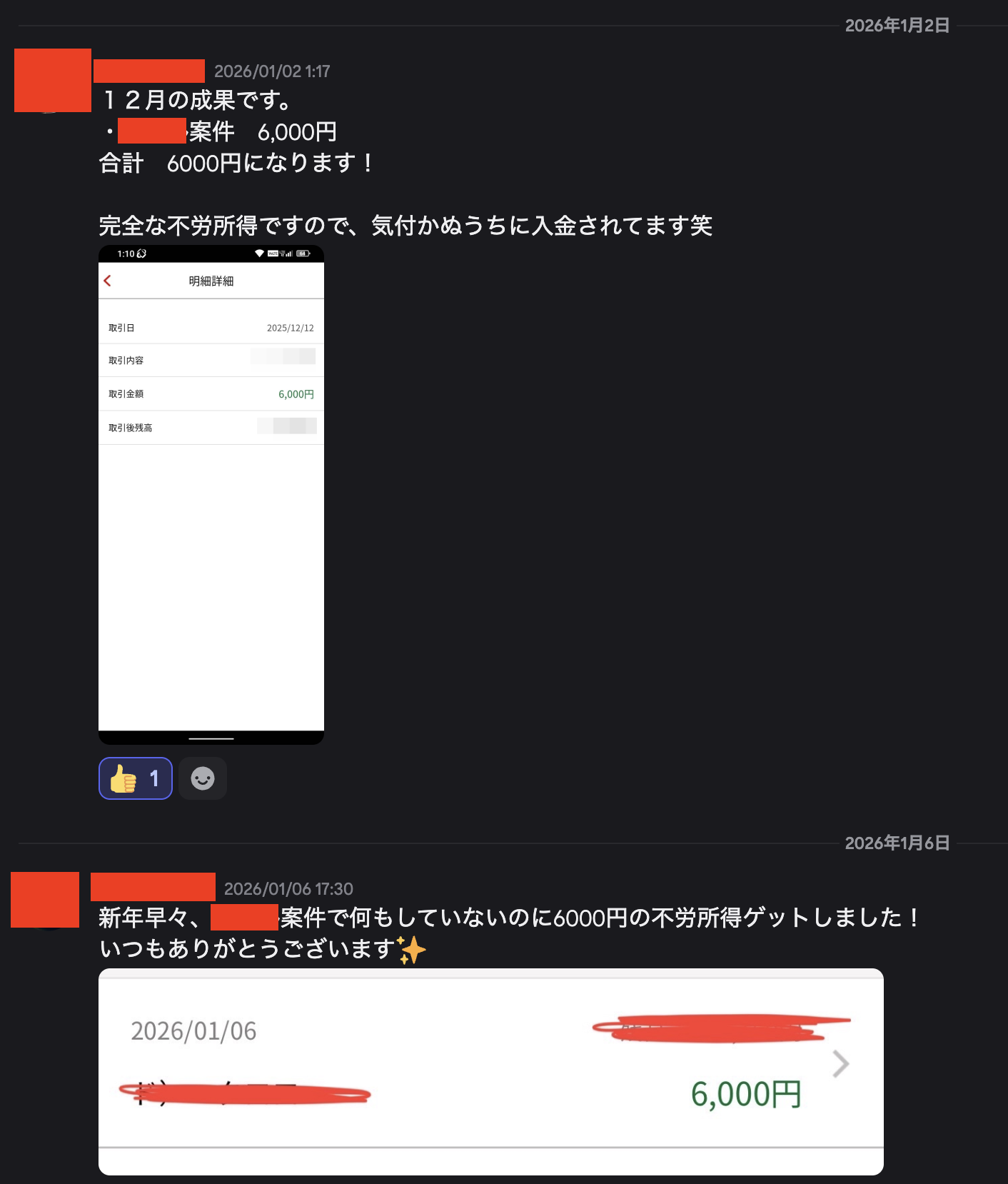Click the wifi icon in phone status bar

coord(259,254)
